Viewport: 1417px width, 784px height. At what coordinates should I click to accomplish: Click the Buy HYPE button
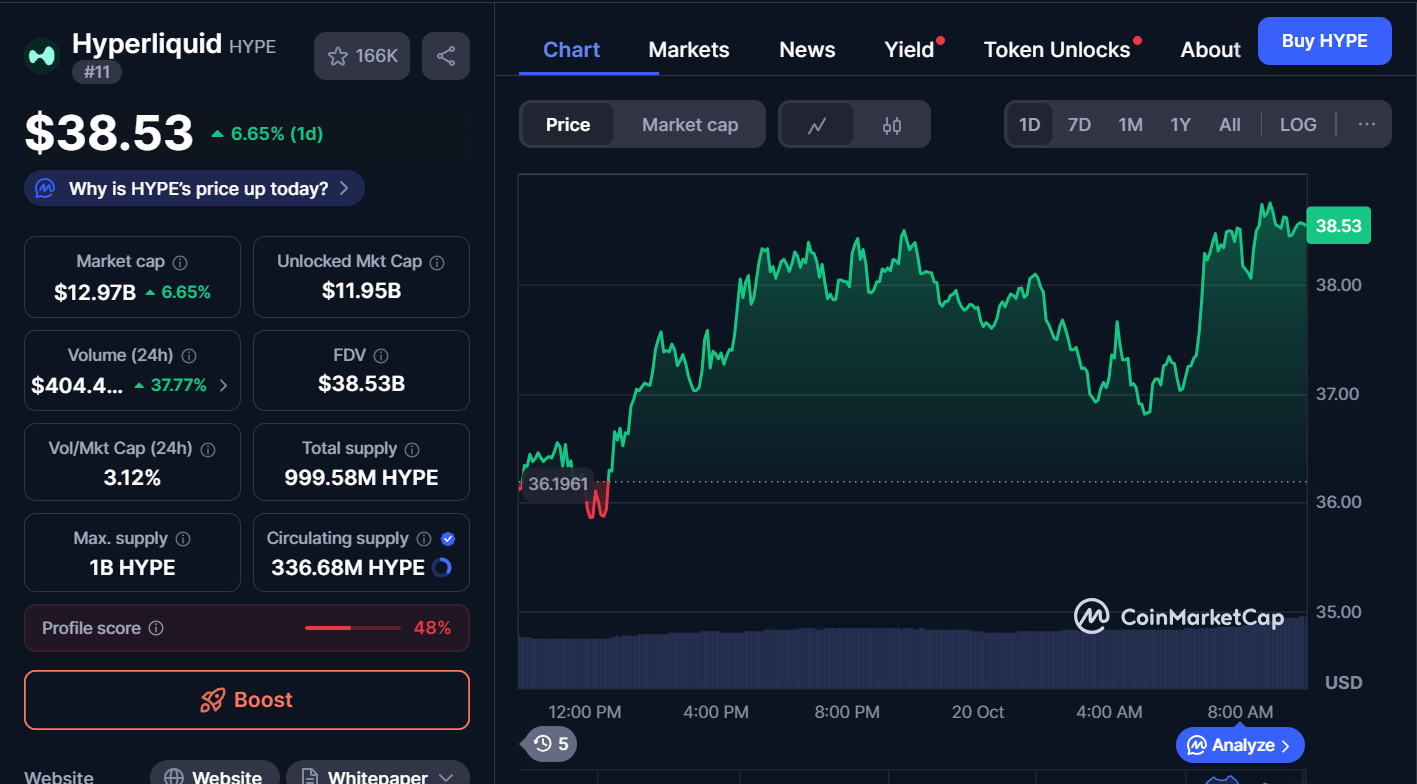tap(1323, 41)
